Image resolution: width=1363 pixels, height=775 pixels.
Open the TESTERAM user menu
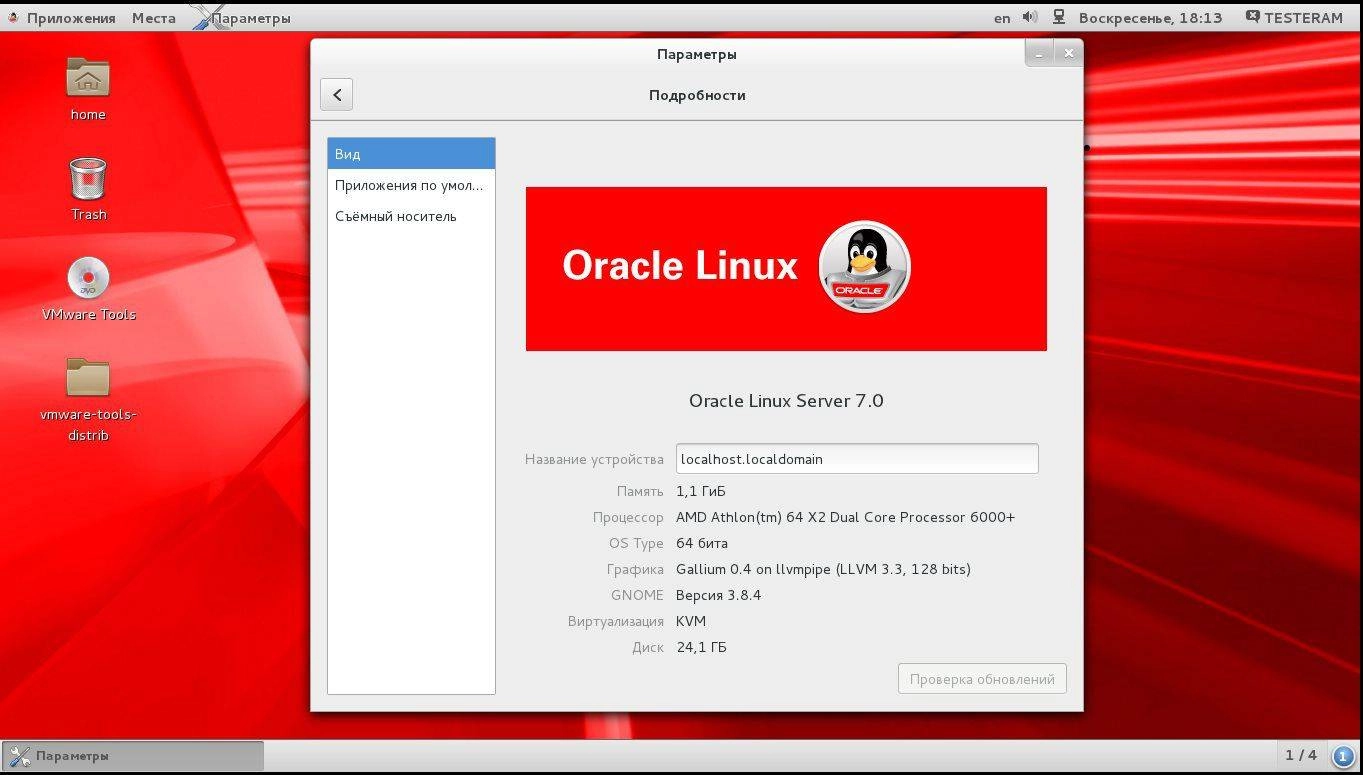point(1294,17)
